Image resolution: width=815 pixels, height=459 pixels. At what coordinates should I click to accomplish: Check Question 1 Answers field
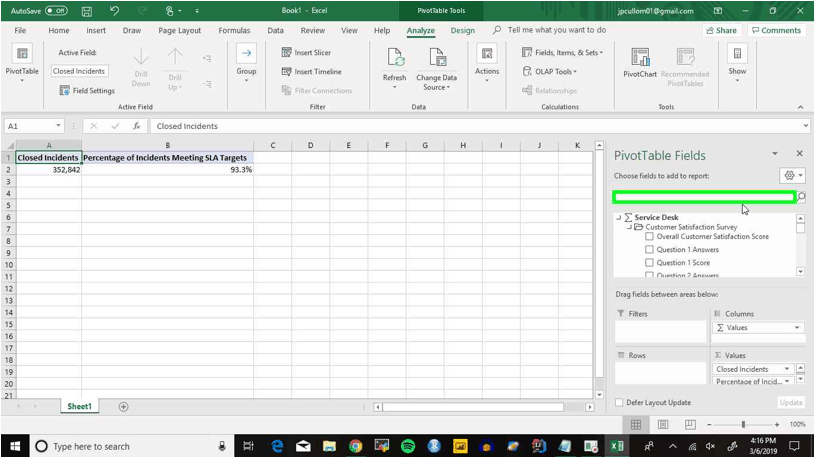click(x=649, y=250)
